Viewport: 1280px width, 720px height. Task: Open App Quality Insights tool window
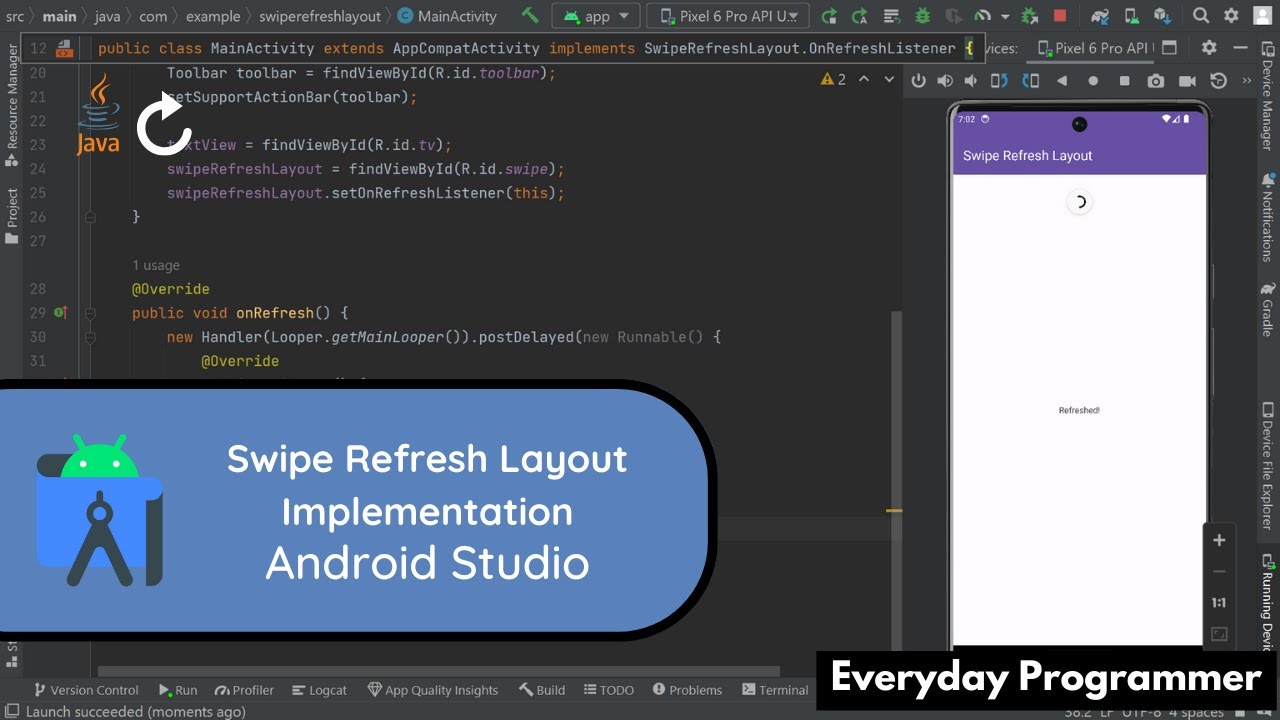tap(433, 690)
